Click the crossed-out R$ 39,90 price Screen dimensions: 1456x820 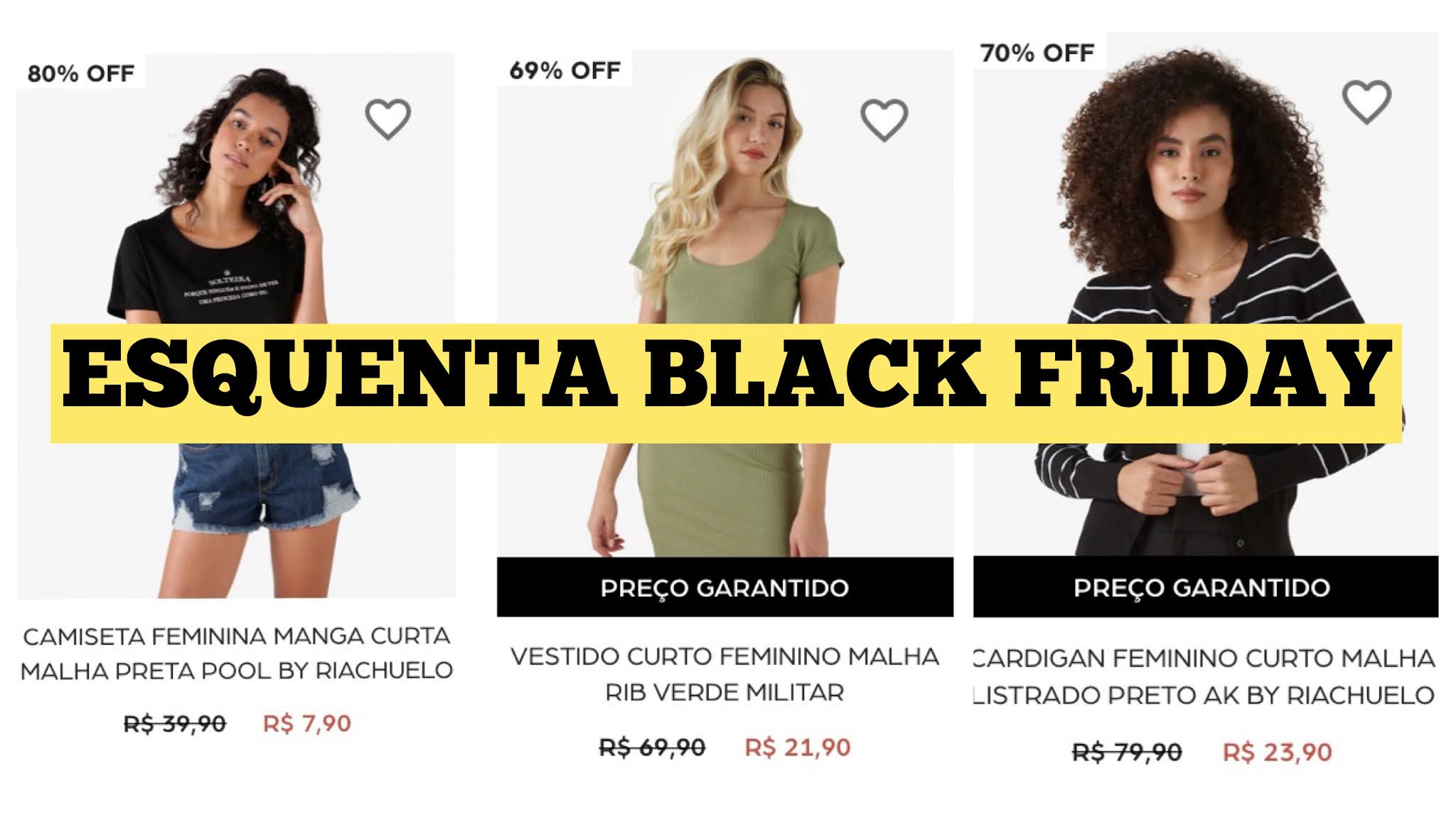point(175,724)
